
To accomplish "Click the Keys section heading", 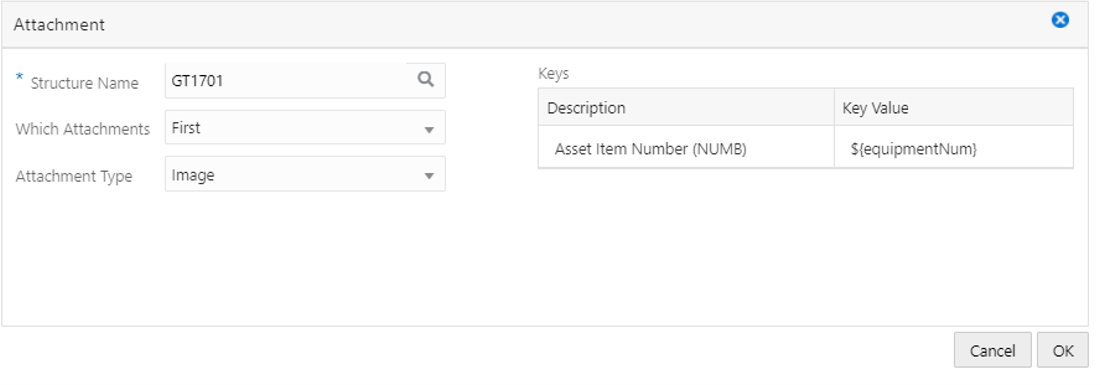I will point(553,73).
